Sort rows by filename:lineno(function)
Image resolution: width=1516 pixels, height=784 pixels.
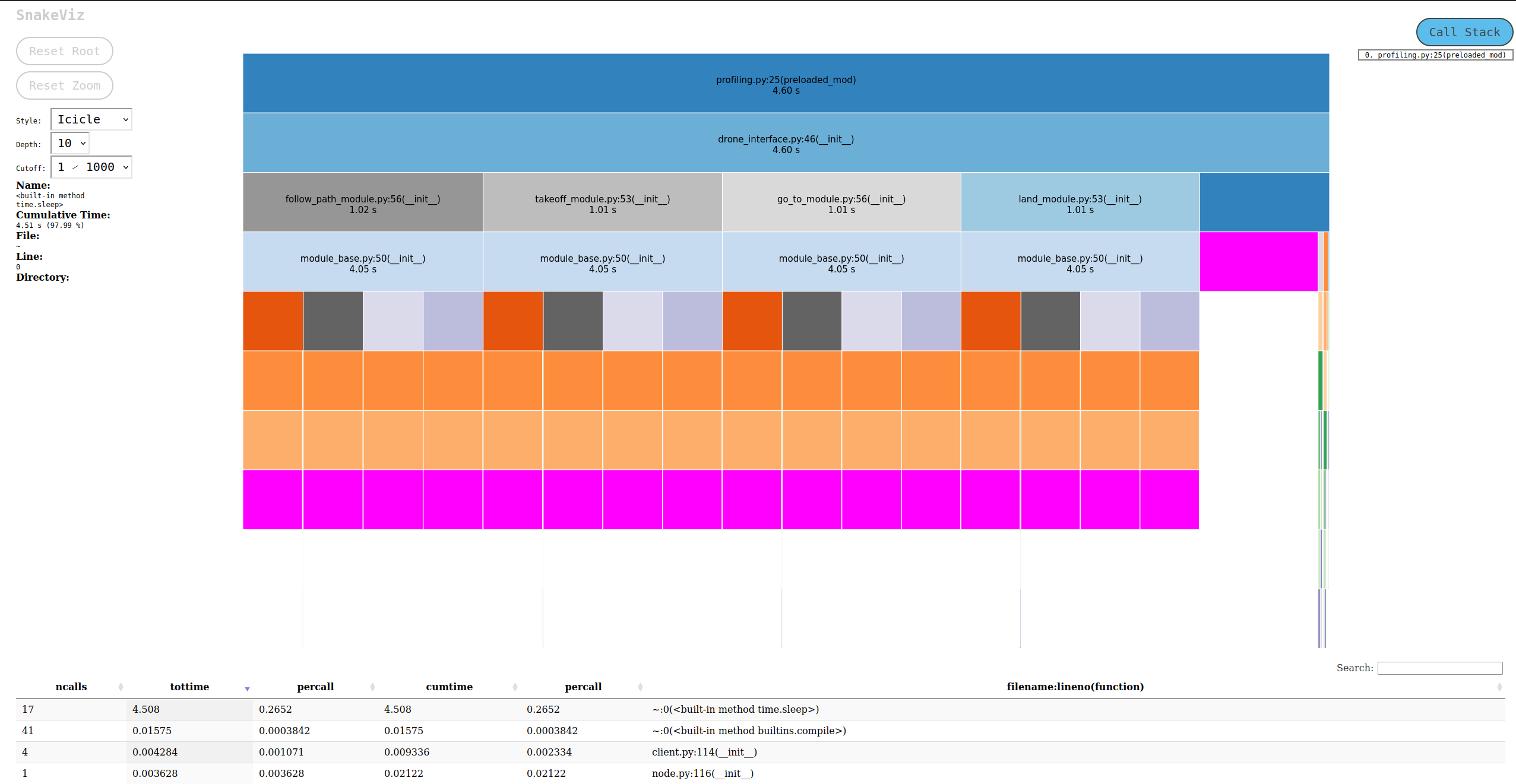(1075, 687)
